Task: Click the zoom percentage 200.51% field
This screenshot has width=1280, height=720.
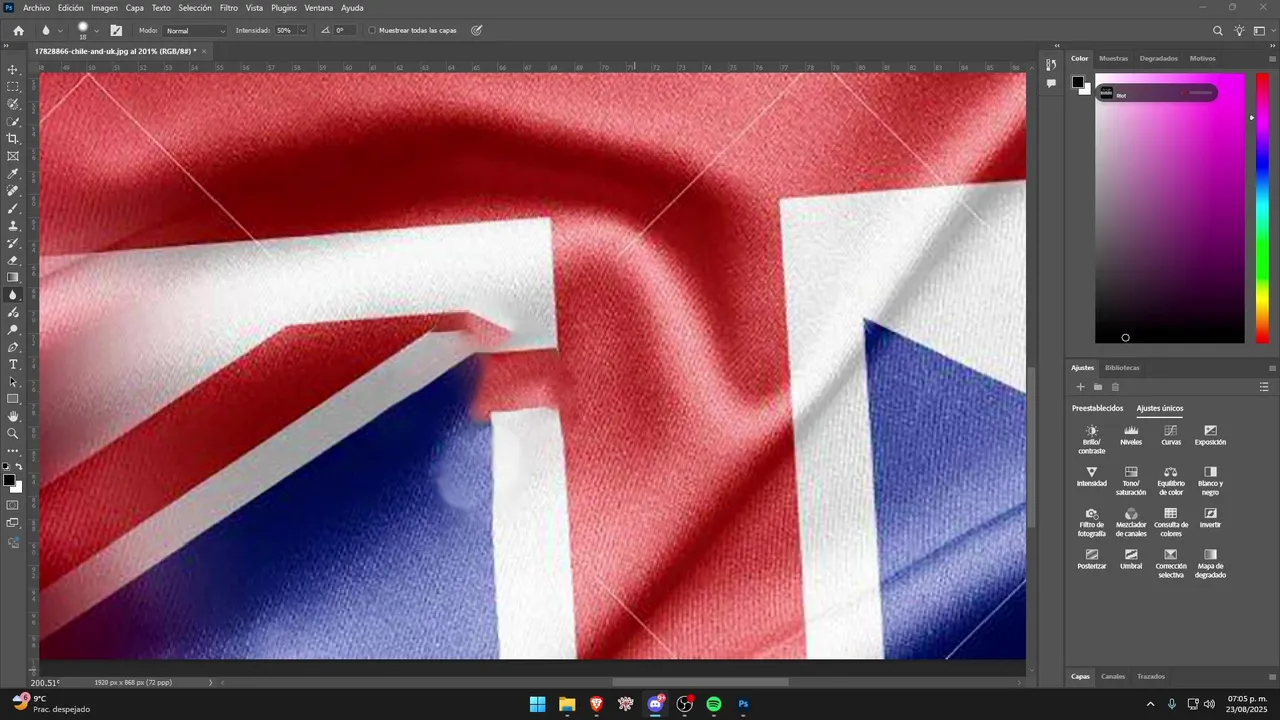Action: [45, 682]
